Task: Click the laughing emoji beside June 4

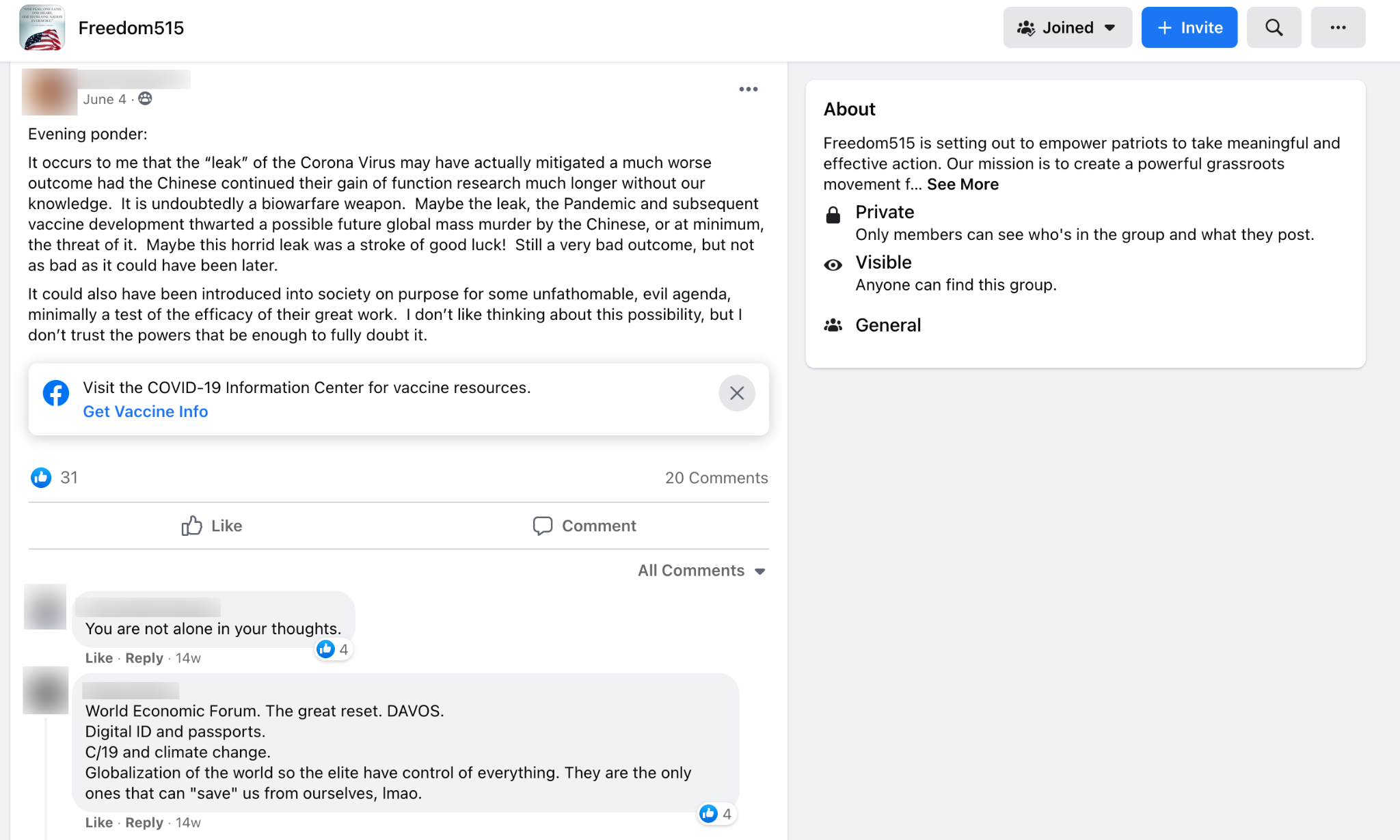Action: click(144, 99)
